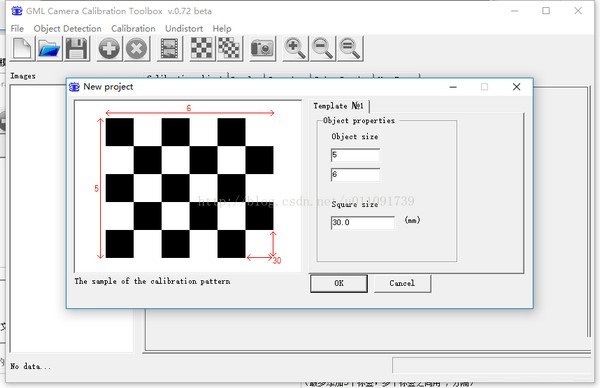
Task: Select the rotated checkerboard icon
Action: 229,49
